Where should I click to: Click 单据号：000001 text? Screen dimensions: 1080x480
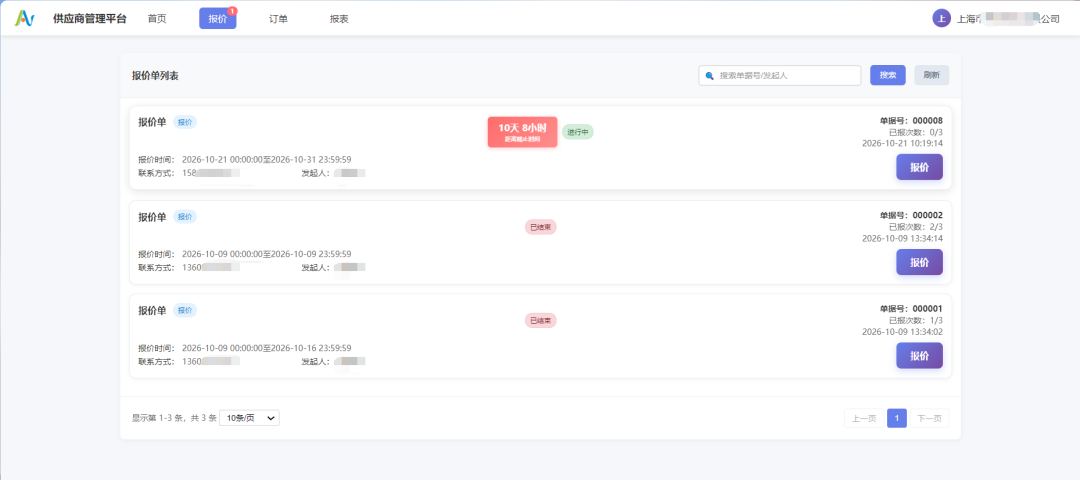pos(911,309)
